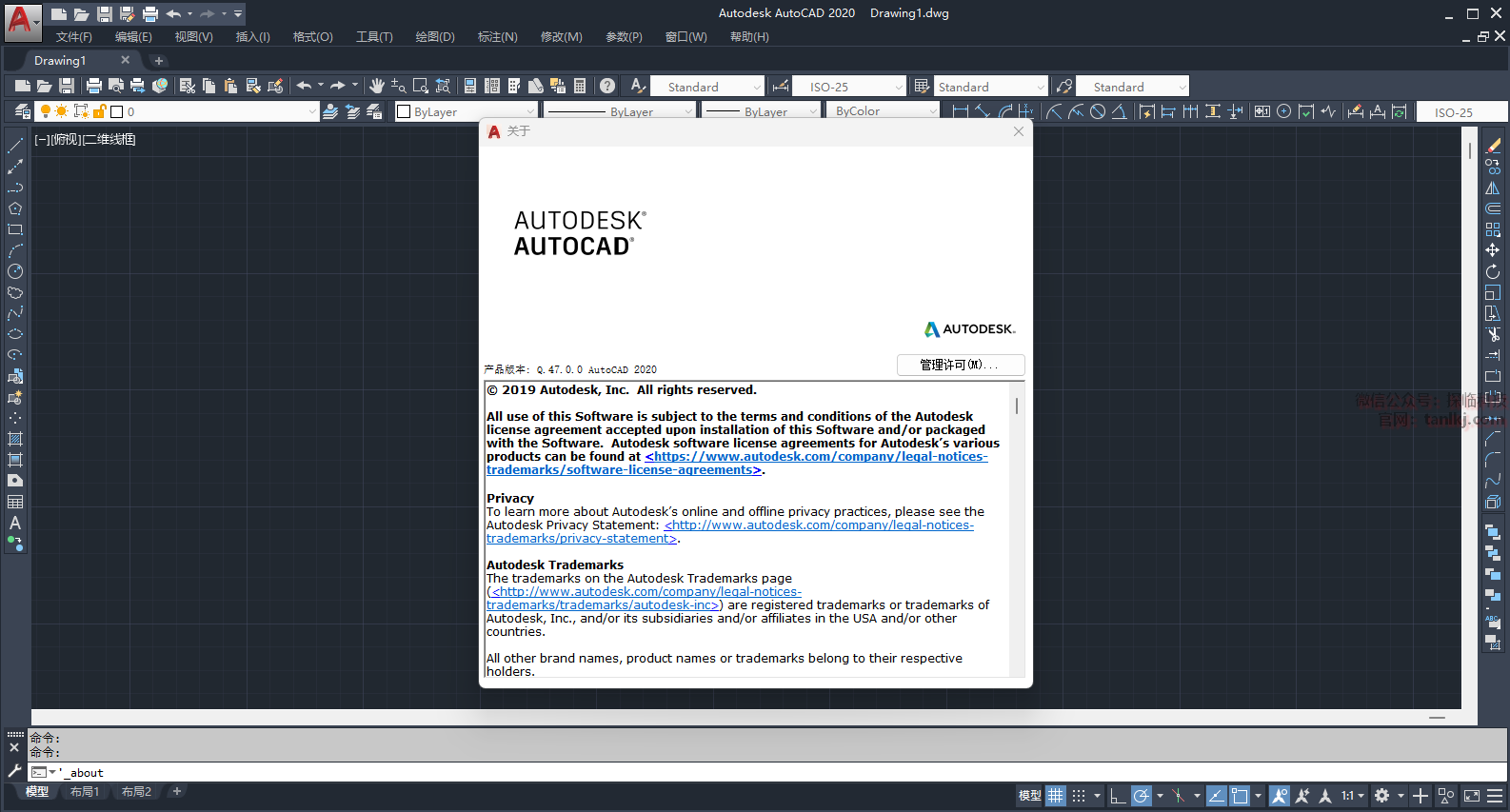Open the ByLayer color swatch control
This screenshot has height=812, width=1510.
click(x=466, y=111)
